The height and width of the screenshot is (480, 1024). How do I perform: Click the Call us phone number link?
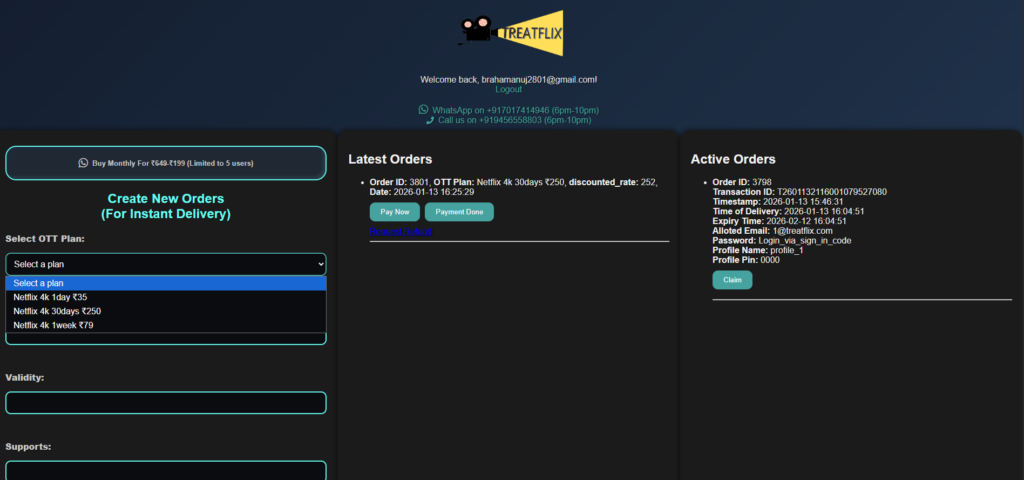tap(518, 120)
